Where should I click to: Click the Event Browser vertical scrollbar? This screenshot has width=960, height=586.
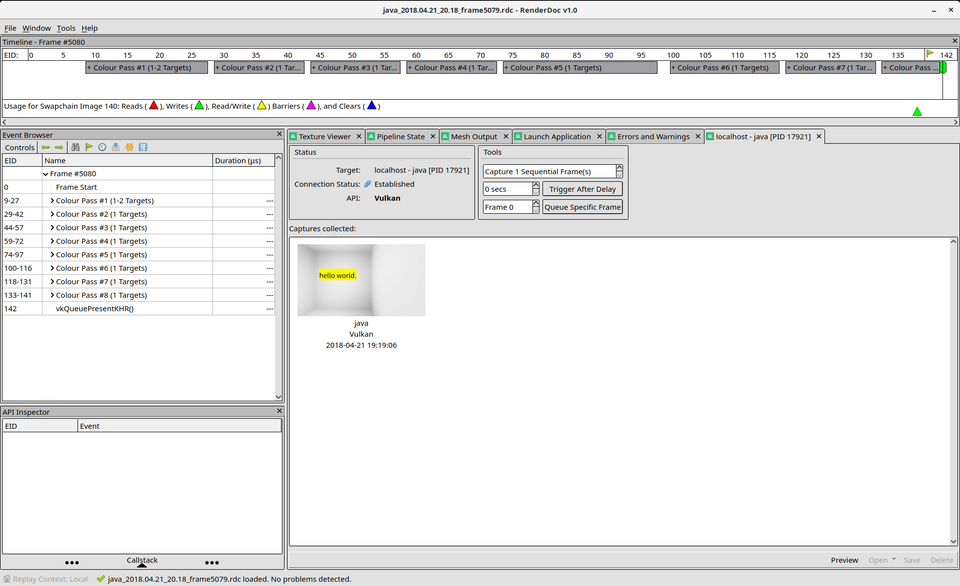[279, 277]
